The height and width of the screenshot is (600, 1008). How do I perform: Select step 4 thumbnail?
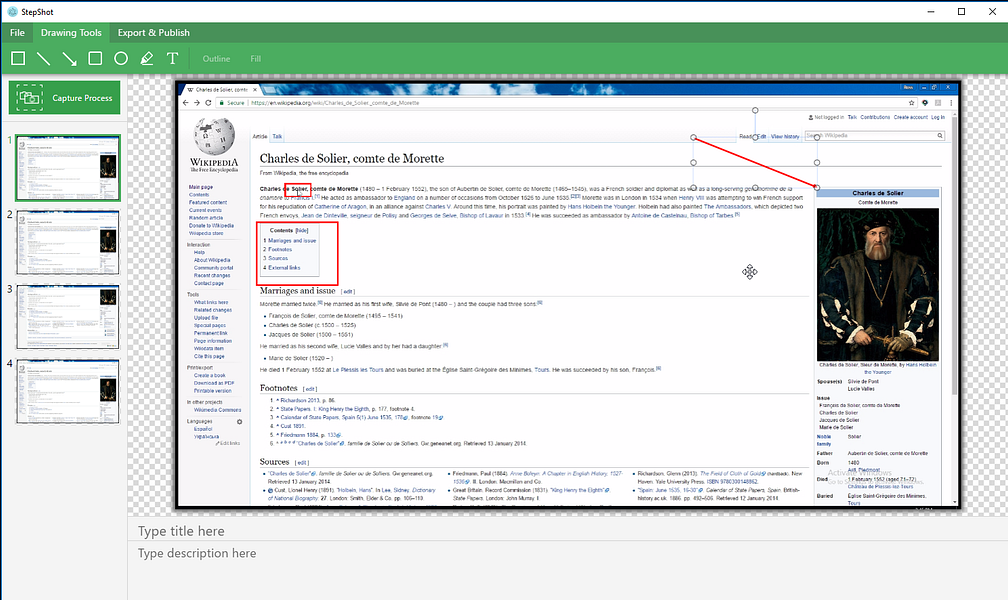tap(68, 392)
